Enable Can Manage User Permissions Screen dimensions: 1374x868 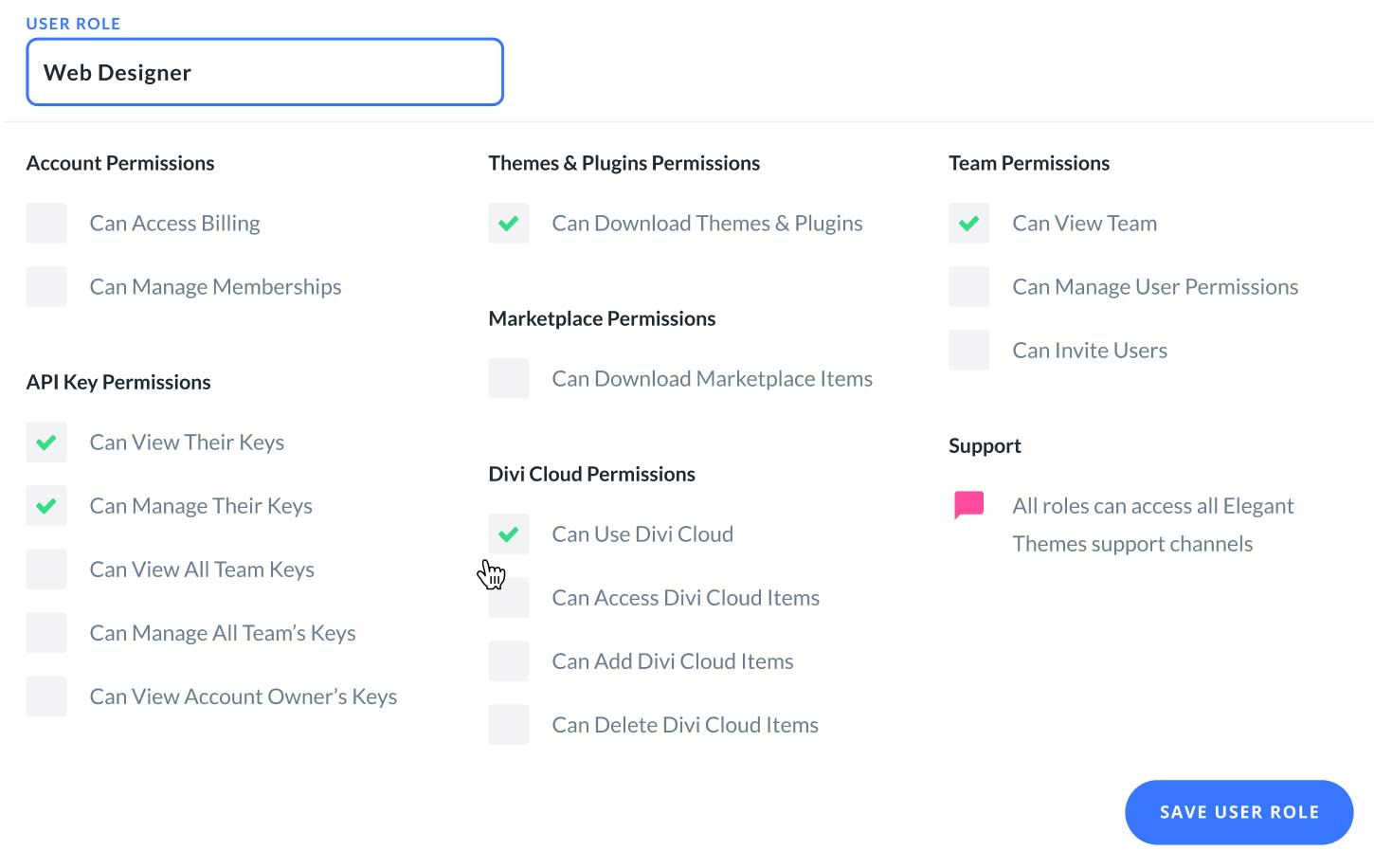tap(969, 287)
